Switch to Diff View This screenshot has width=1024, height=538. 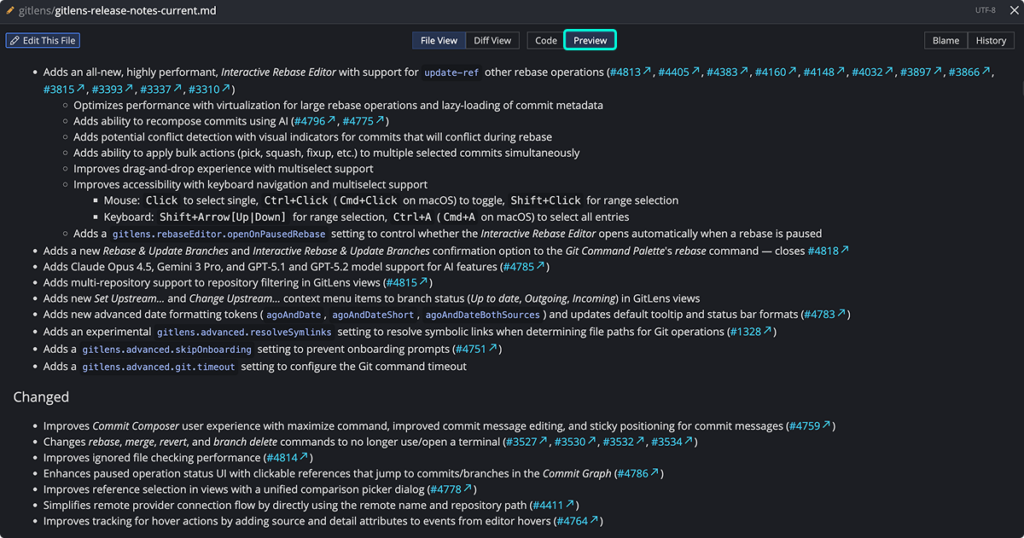click(492, 40)
